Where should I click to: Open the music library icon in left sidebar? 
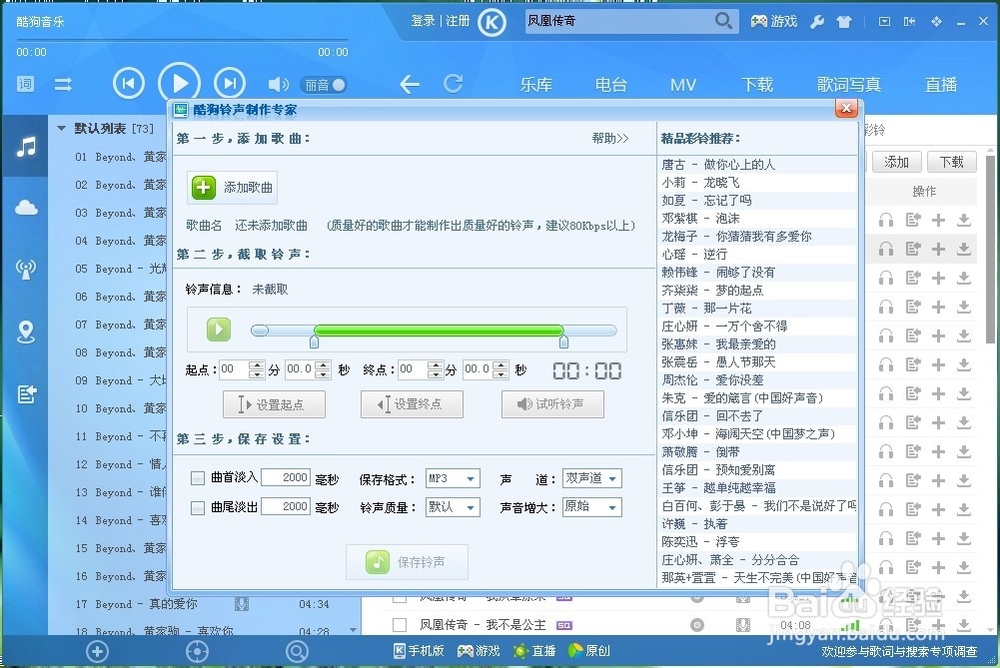(x=25, y=146)
